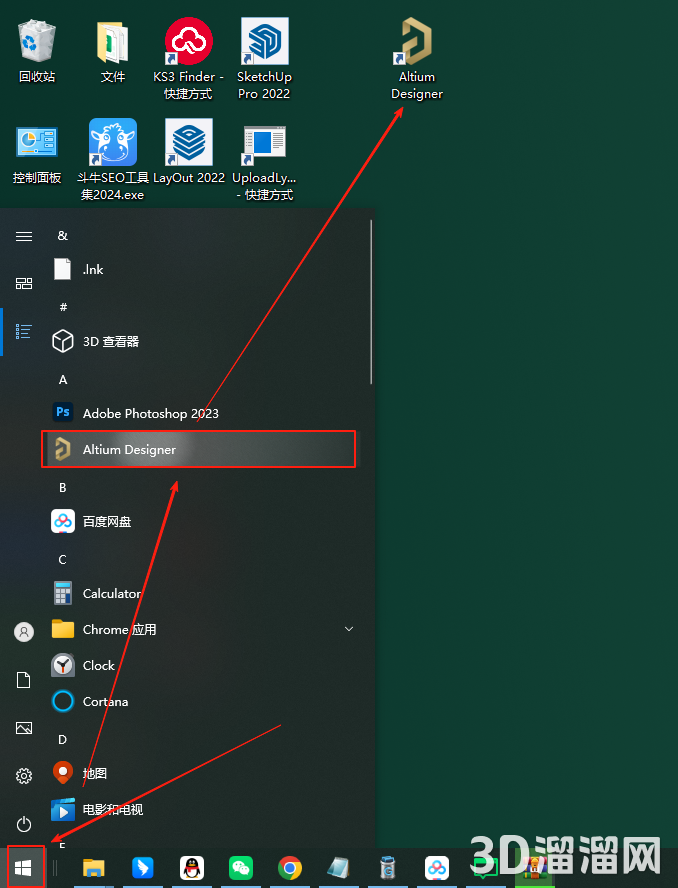Switch to the pinned tiles view in Start
The width and height of the screenshot is (678, 888).
tap(24, 283)
